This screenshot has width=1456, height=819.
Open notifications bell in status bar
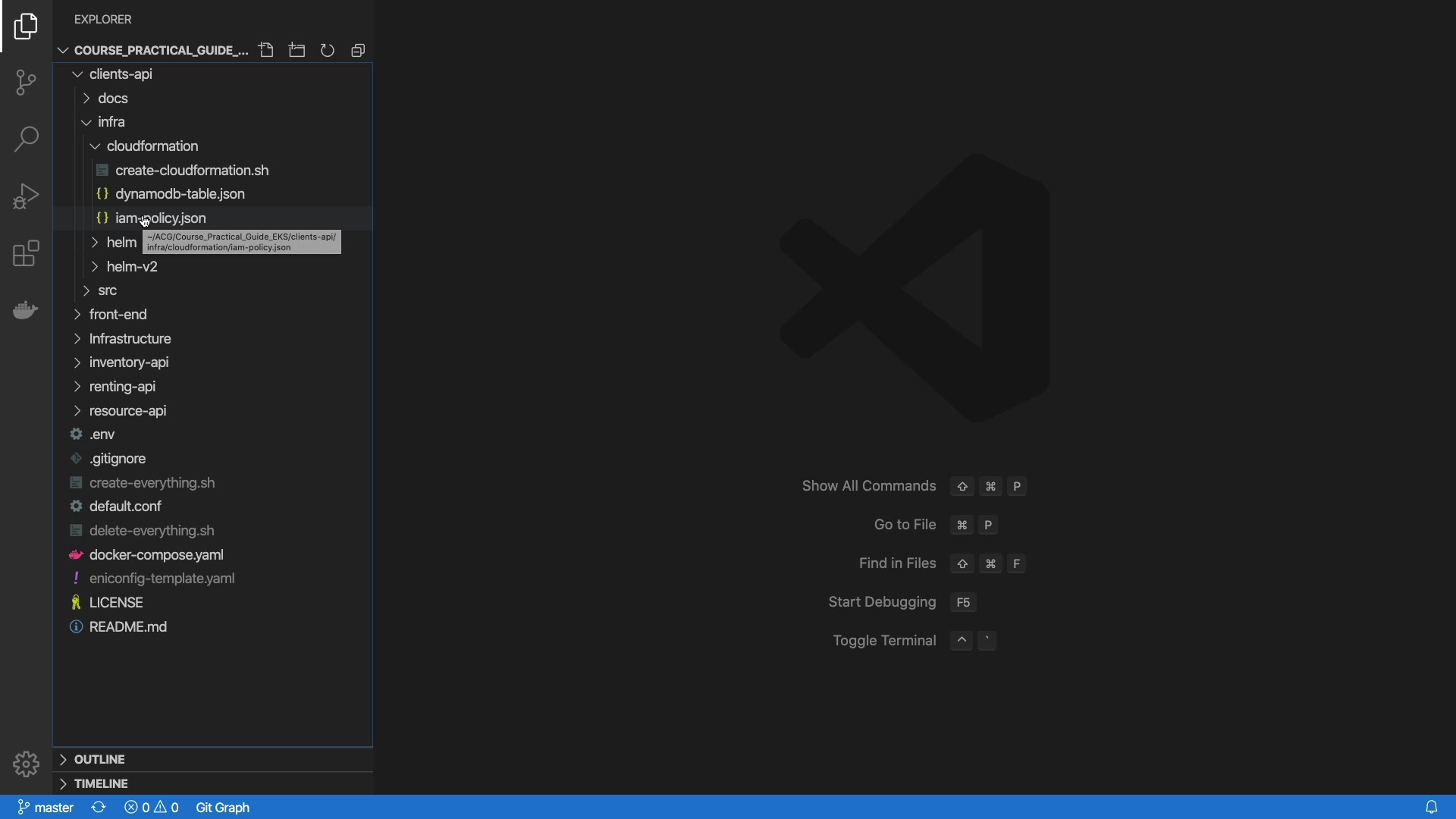[1431, 808]
